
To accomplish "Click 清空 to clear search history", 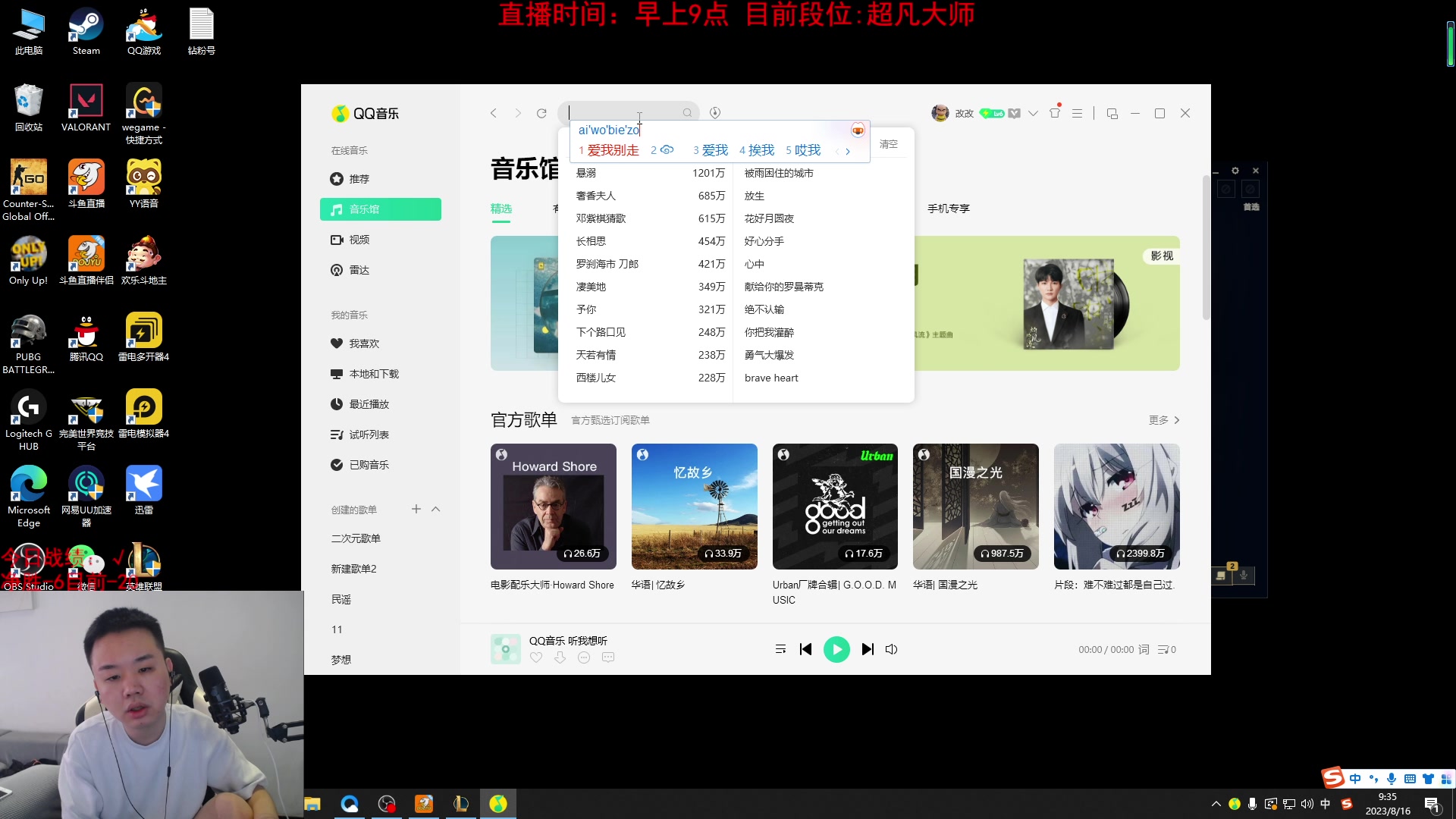I will click(x=889, y=144).
